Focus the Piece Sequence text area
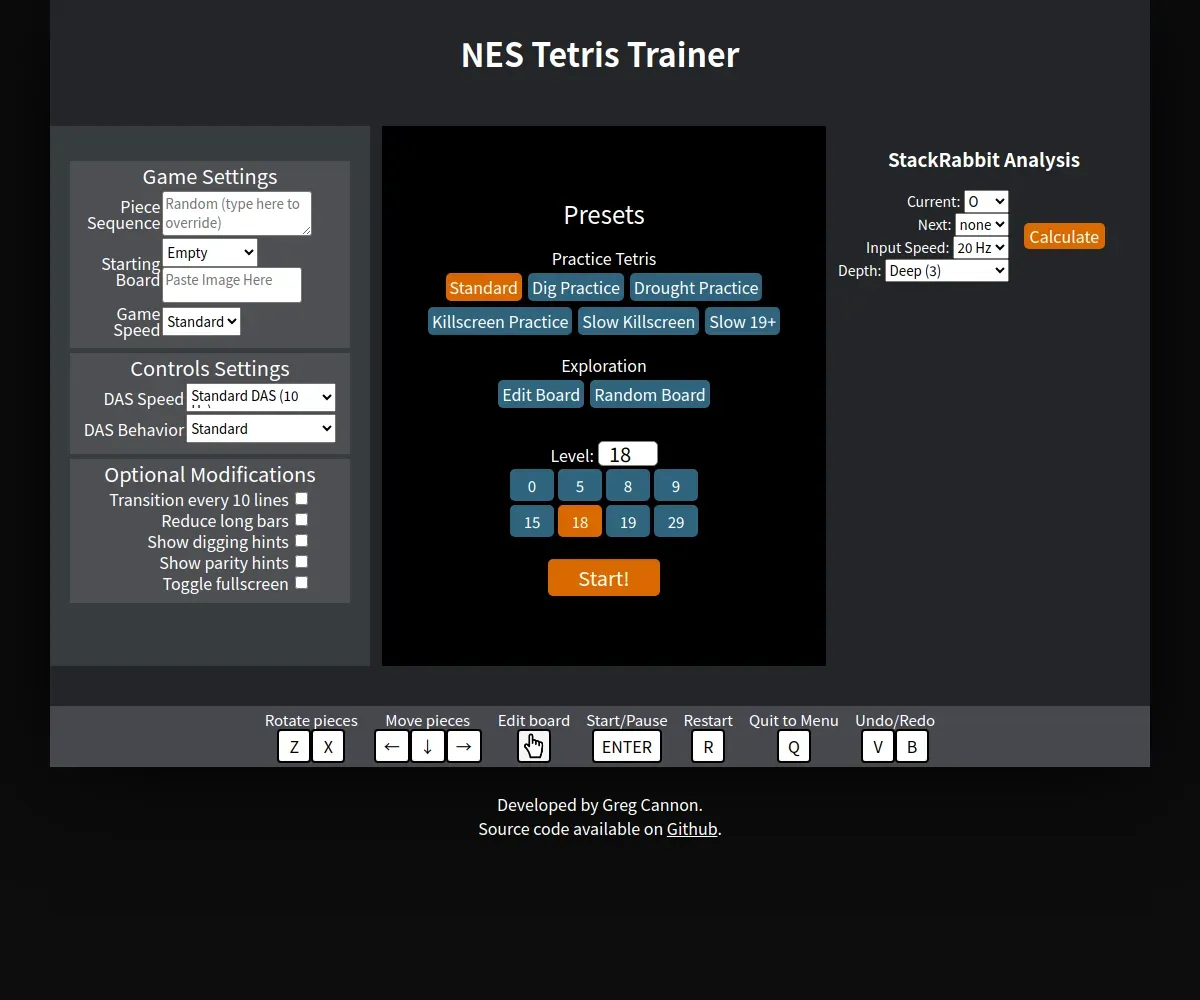Viewport: 1200px width, 1000px height. click(237, 214)
